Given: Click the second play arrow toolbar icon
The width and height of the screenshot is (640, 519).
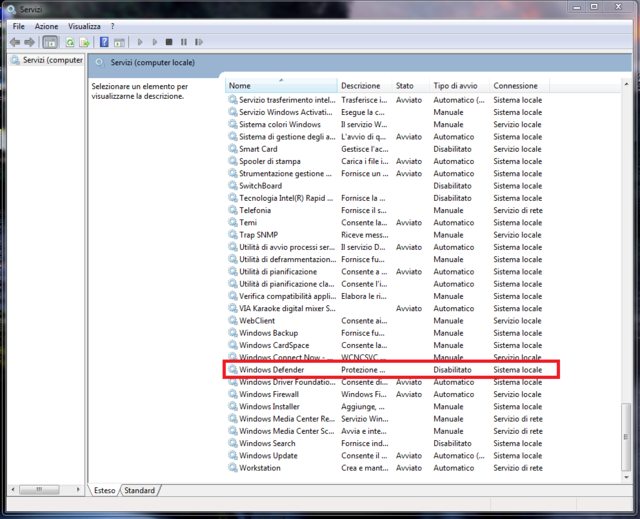Looking at the screenshot, I should 154,42.
